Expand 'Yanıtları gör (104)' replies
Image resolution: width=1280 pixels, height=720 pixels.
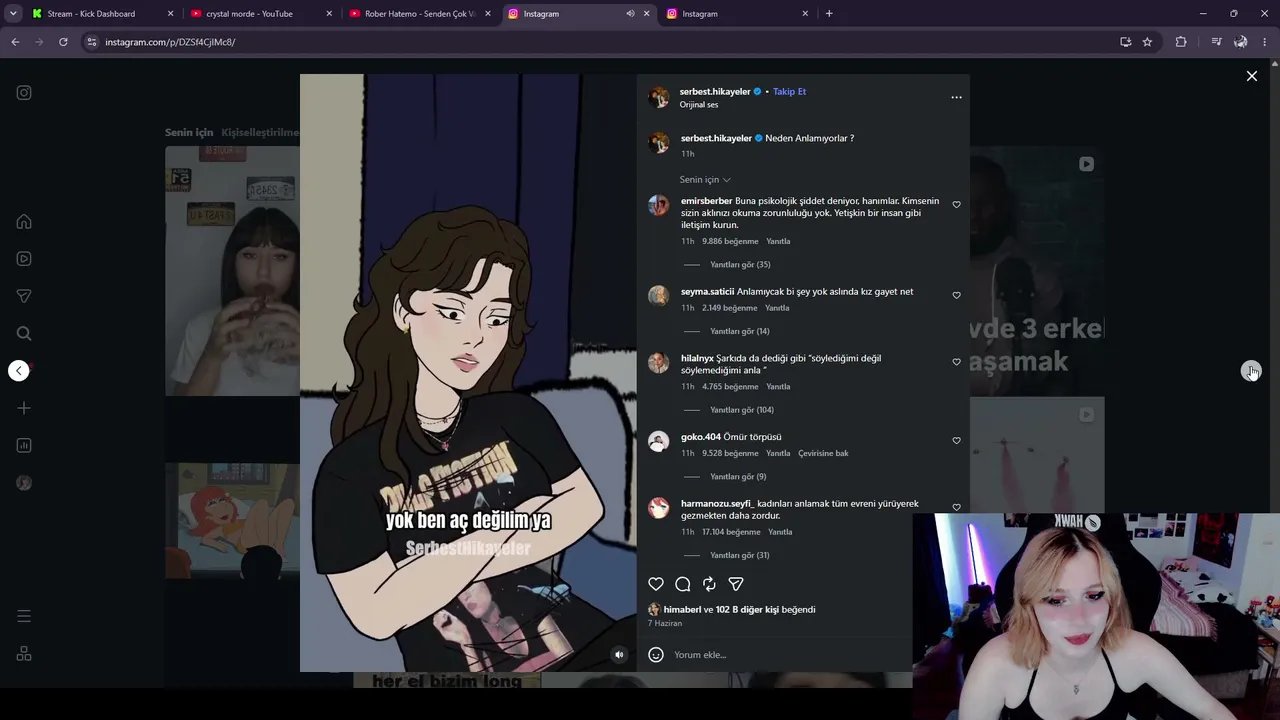click(742, 410)
